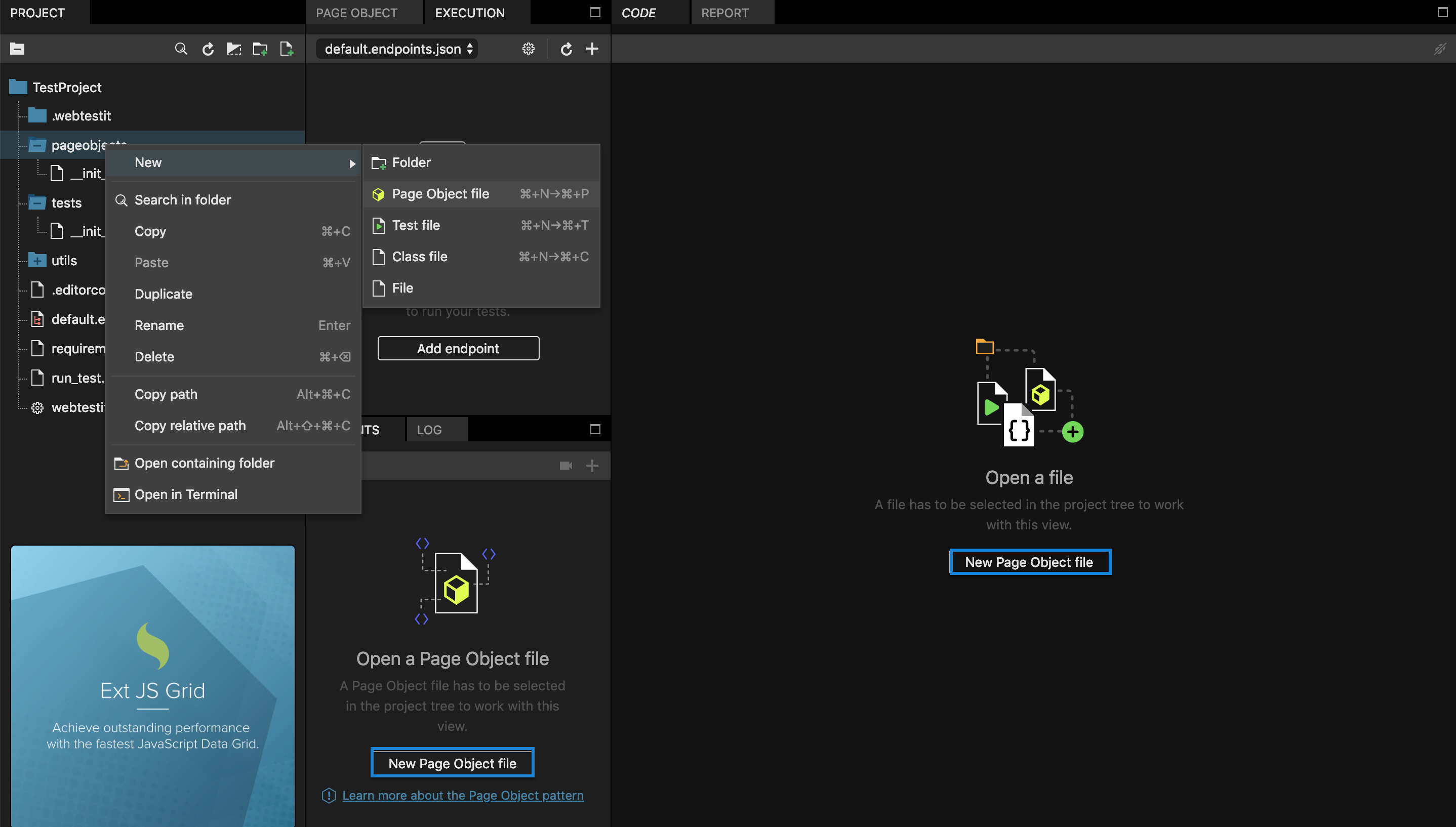This screenshot has height=827, width=1456.
Task: Open the Ext JS Grid advertisement banner
Action: [x=153, y=686]
